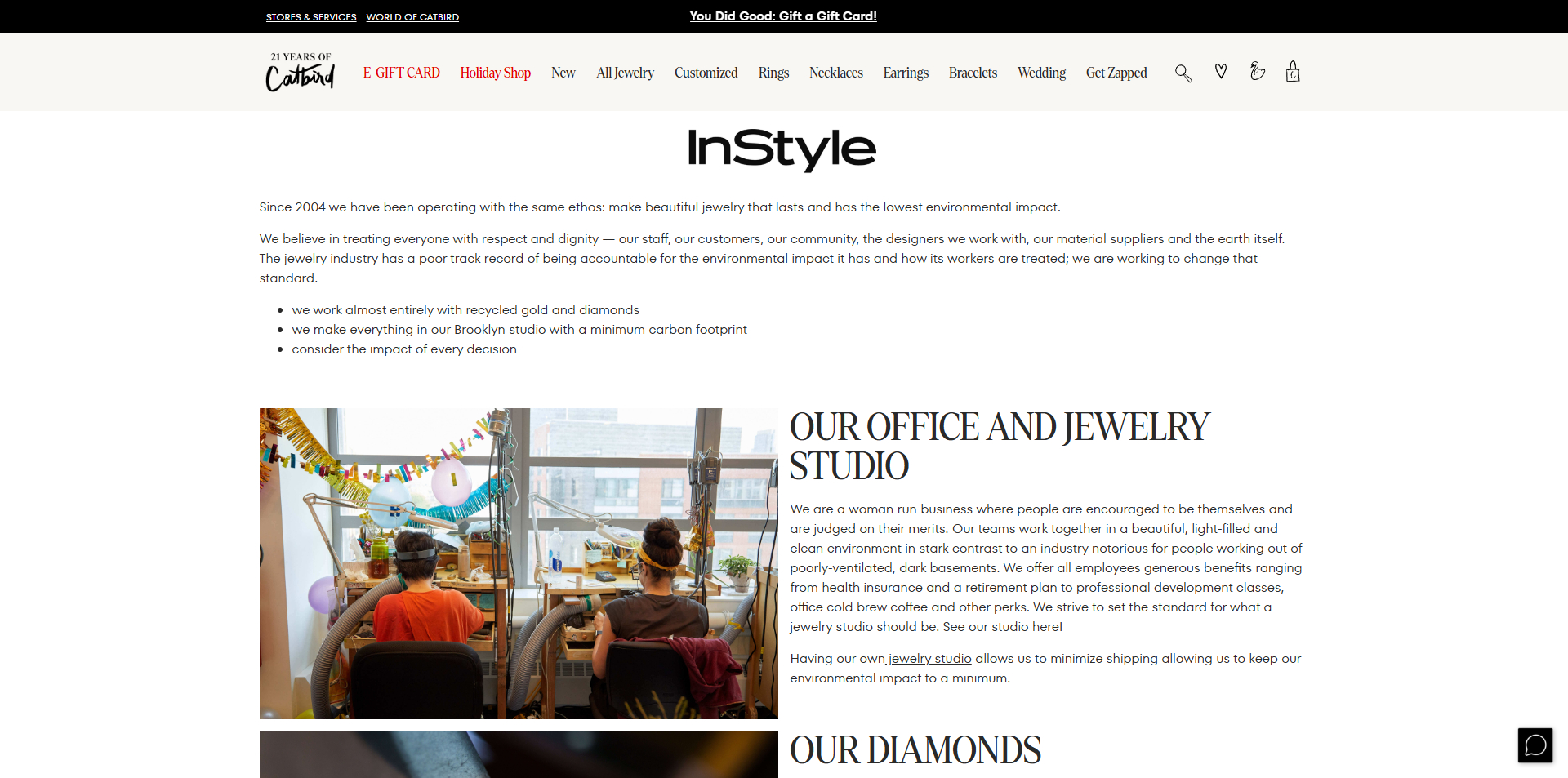Open the chat bubble widget
The height and width of the screenshot is (778, 1568).
pos(1535,745)
